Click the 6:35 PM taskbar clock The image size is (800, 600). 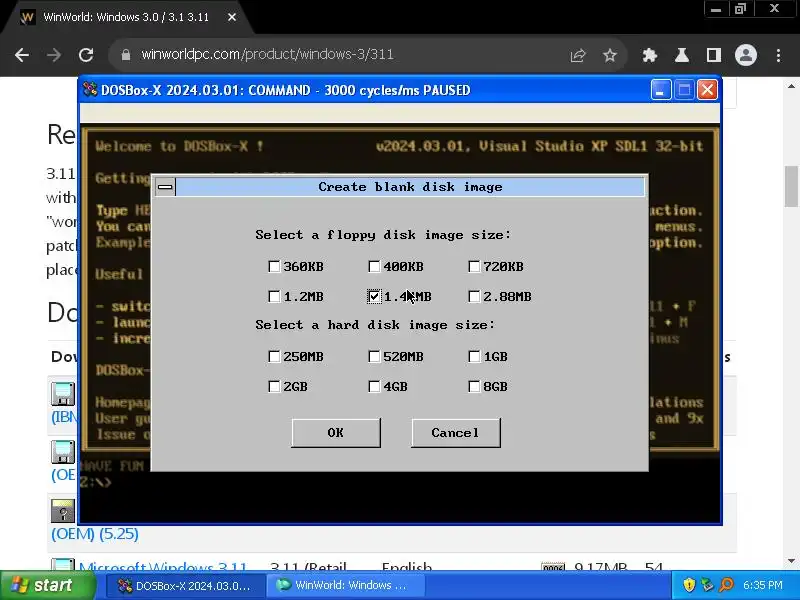(x=763, y=585)
